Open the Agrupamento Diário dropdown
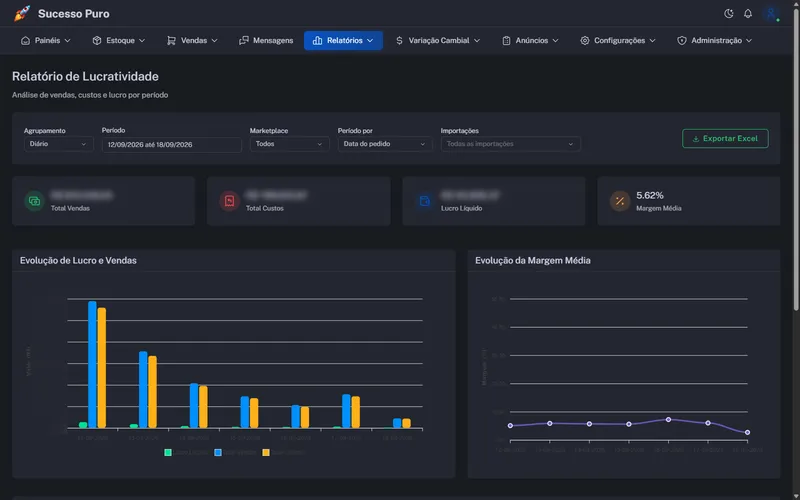 pos(59,144)
